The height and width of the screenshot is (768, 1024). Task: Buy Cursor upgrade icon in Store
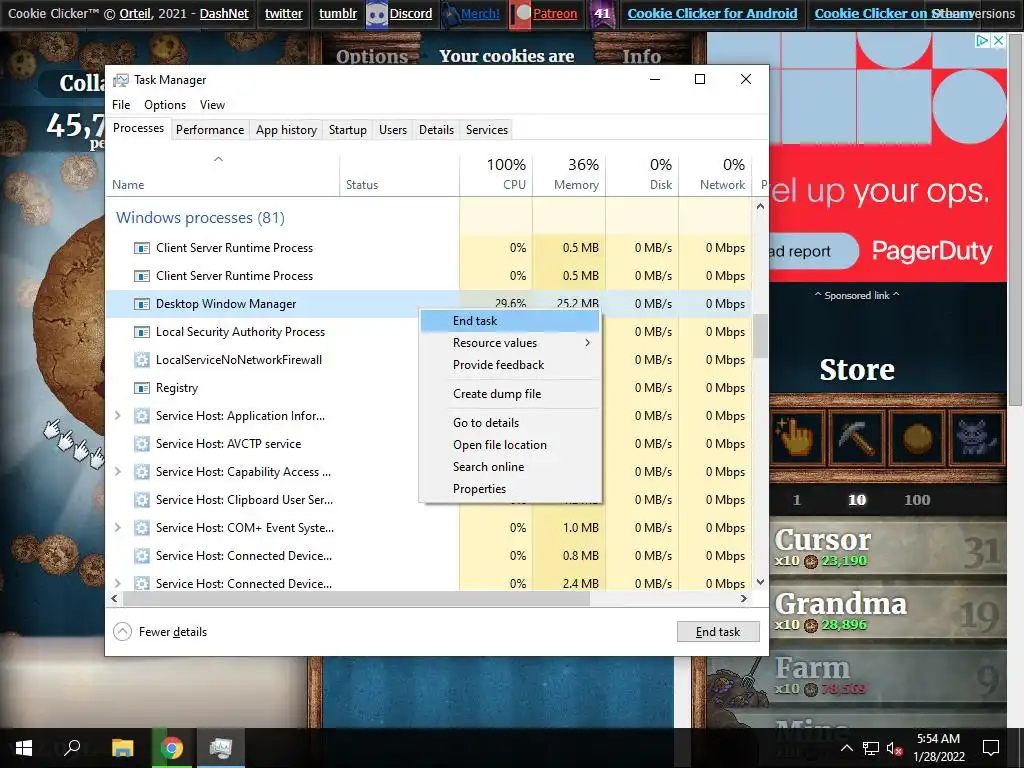(796, 436)
